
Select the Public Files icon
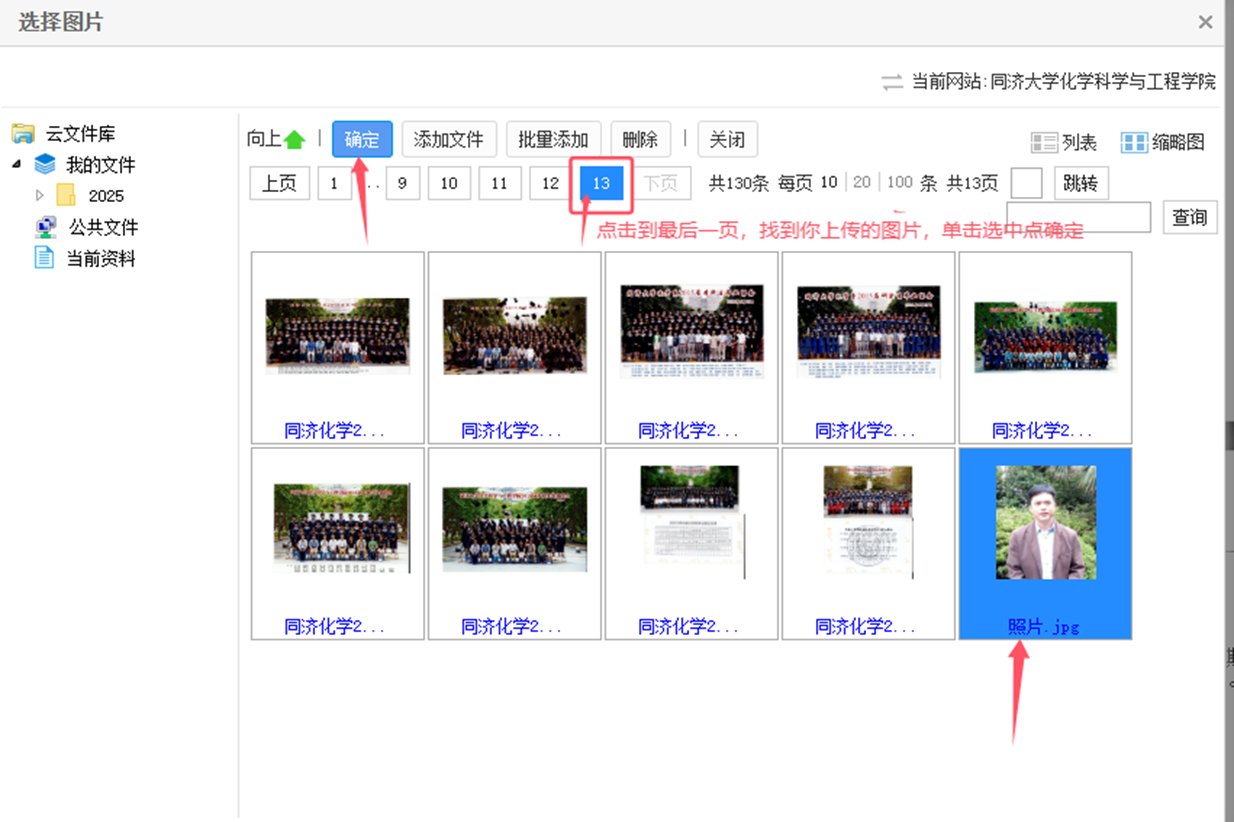coord(45,227)
